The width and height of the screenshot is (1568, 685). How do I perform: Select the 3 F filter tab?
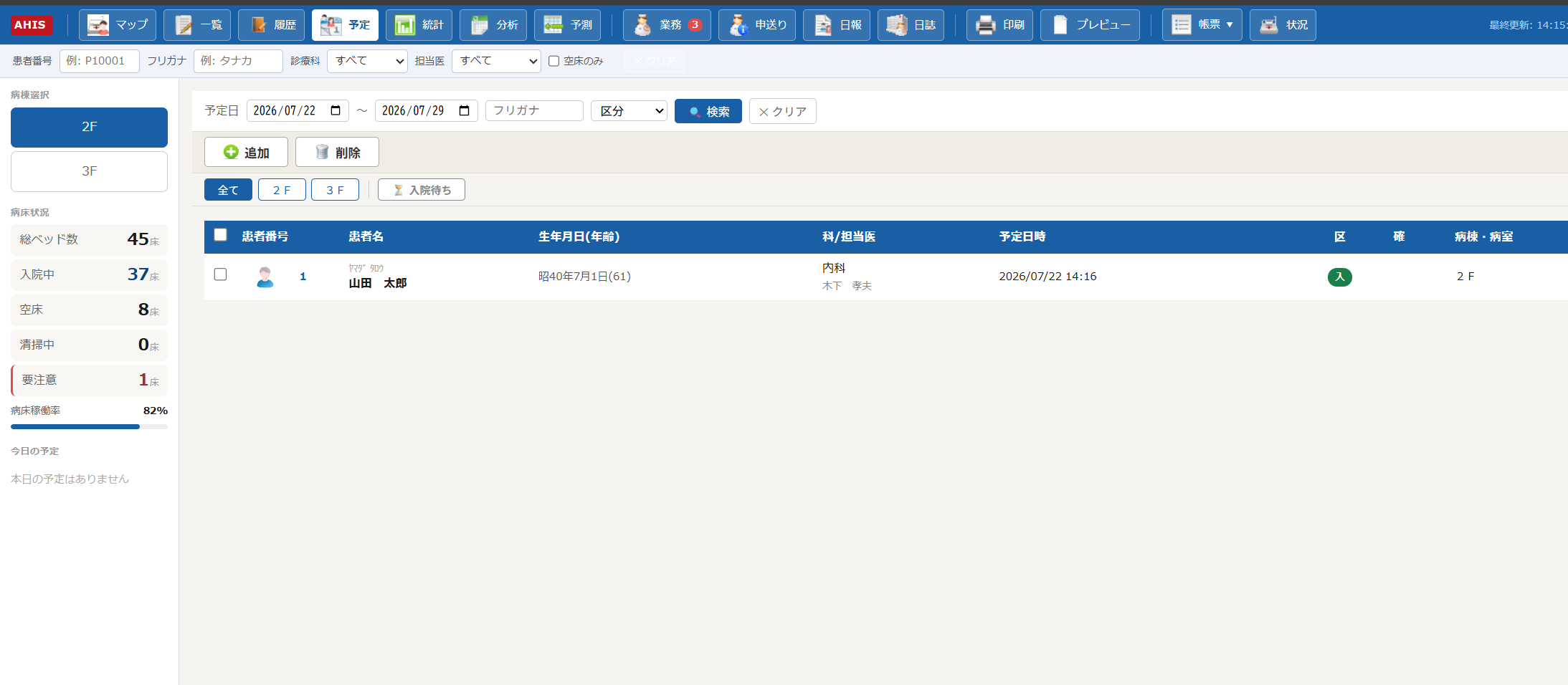(x=335, y=190)
